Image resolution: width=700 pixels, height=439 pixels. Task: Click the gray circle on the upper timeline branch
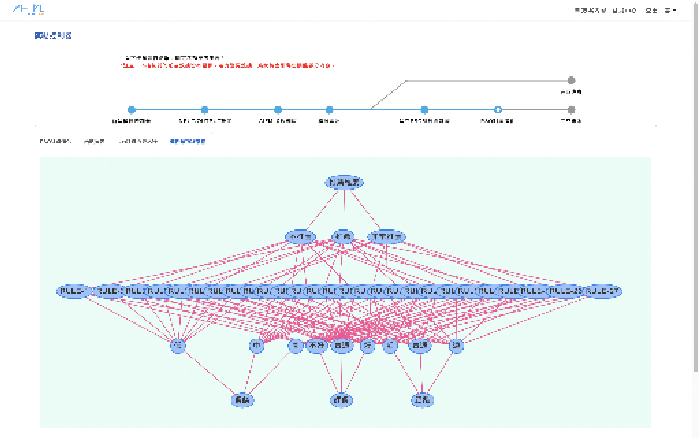571,80
